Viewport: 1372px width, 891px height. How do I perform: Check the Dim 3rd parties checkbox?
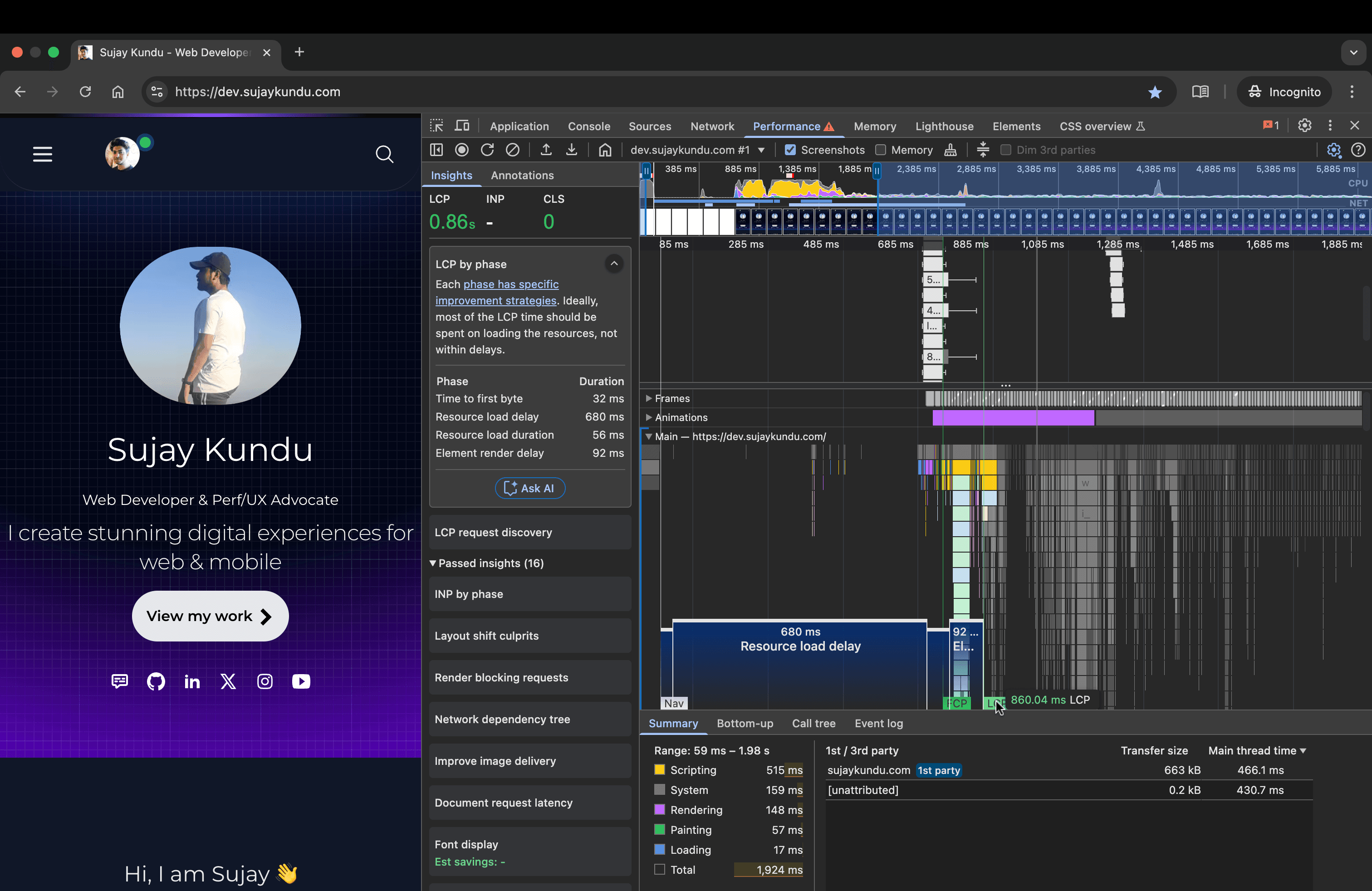coord(1006,150)
